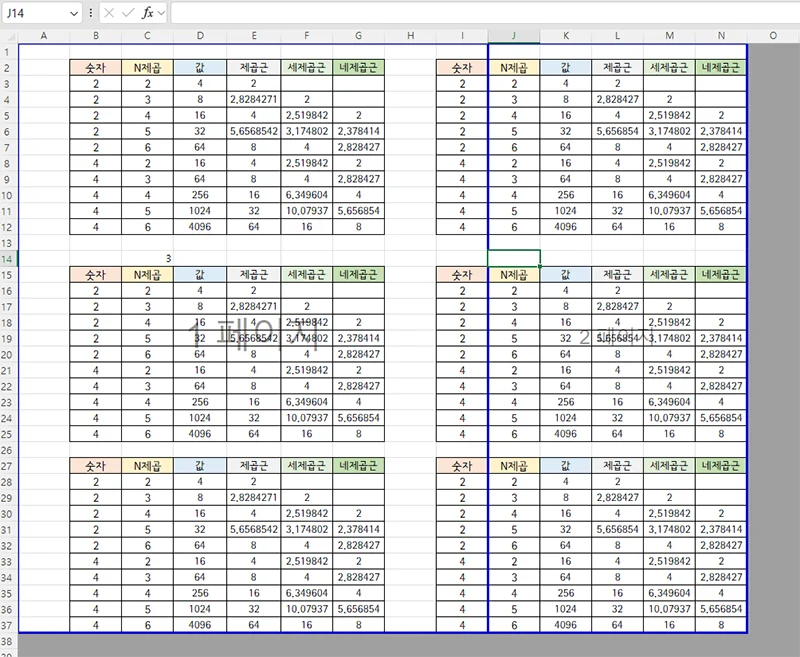
Task: Select column M header
Action: pos(669,36)
